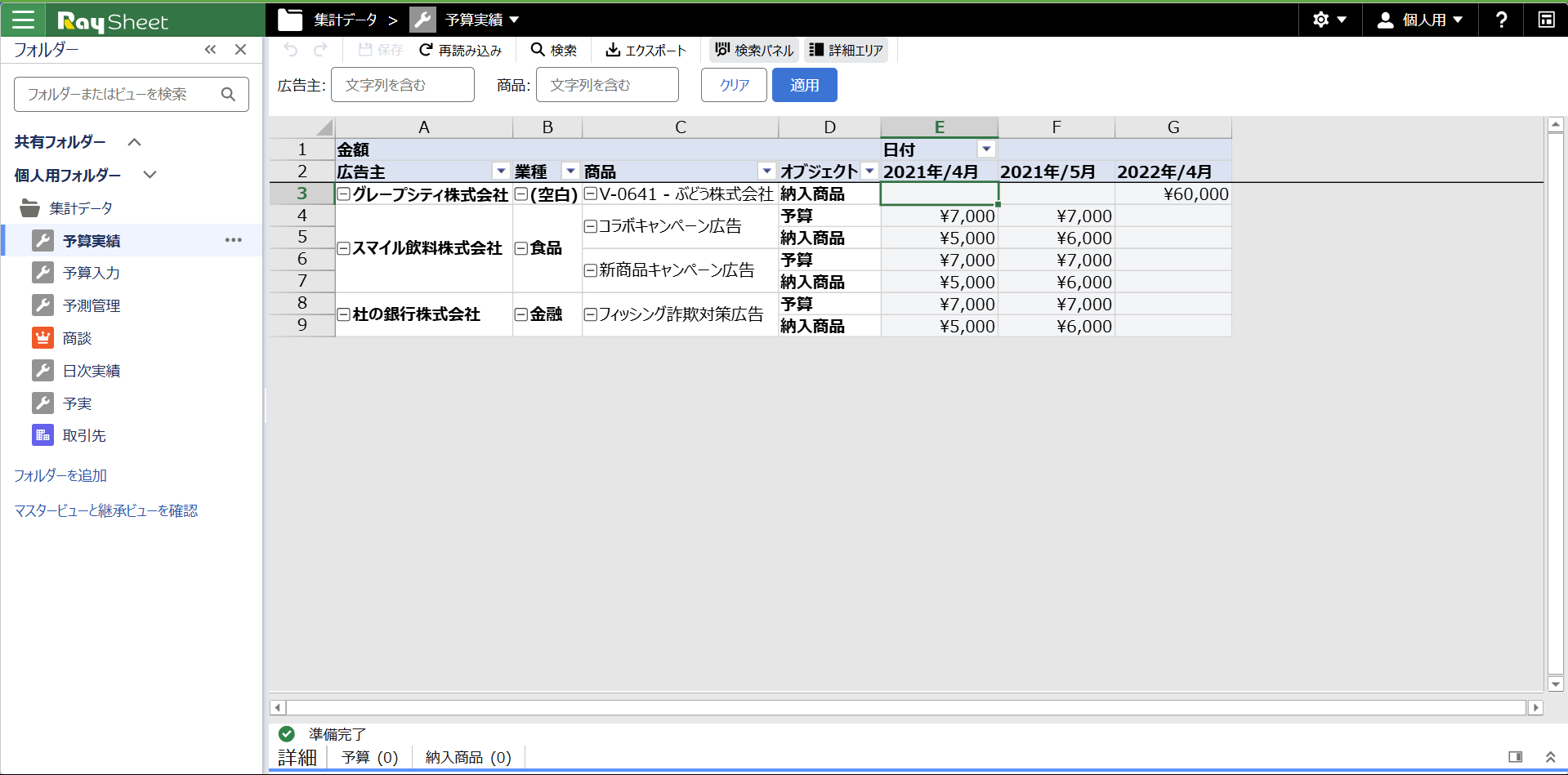
Task: Open more options for 予算実績
Action: 234,240
